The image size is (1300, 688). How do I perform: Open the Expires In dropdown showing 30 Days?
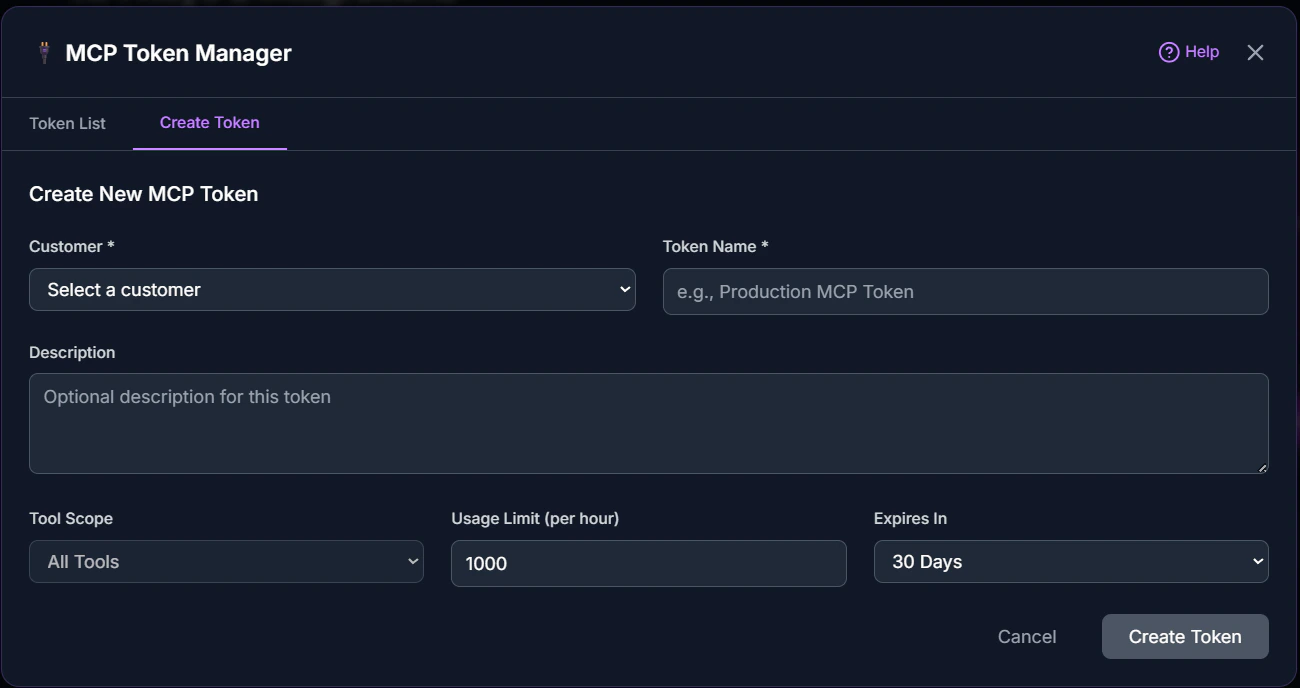point(1070,561)
